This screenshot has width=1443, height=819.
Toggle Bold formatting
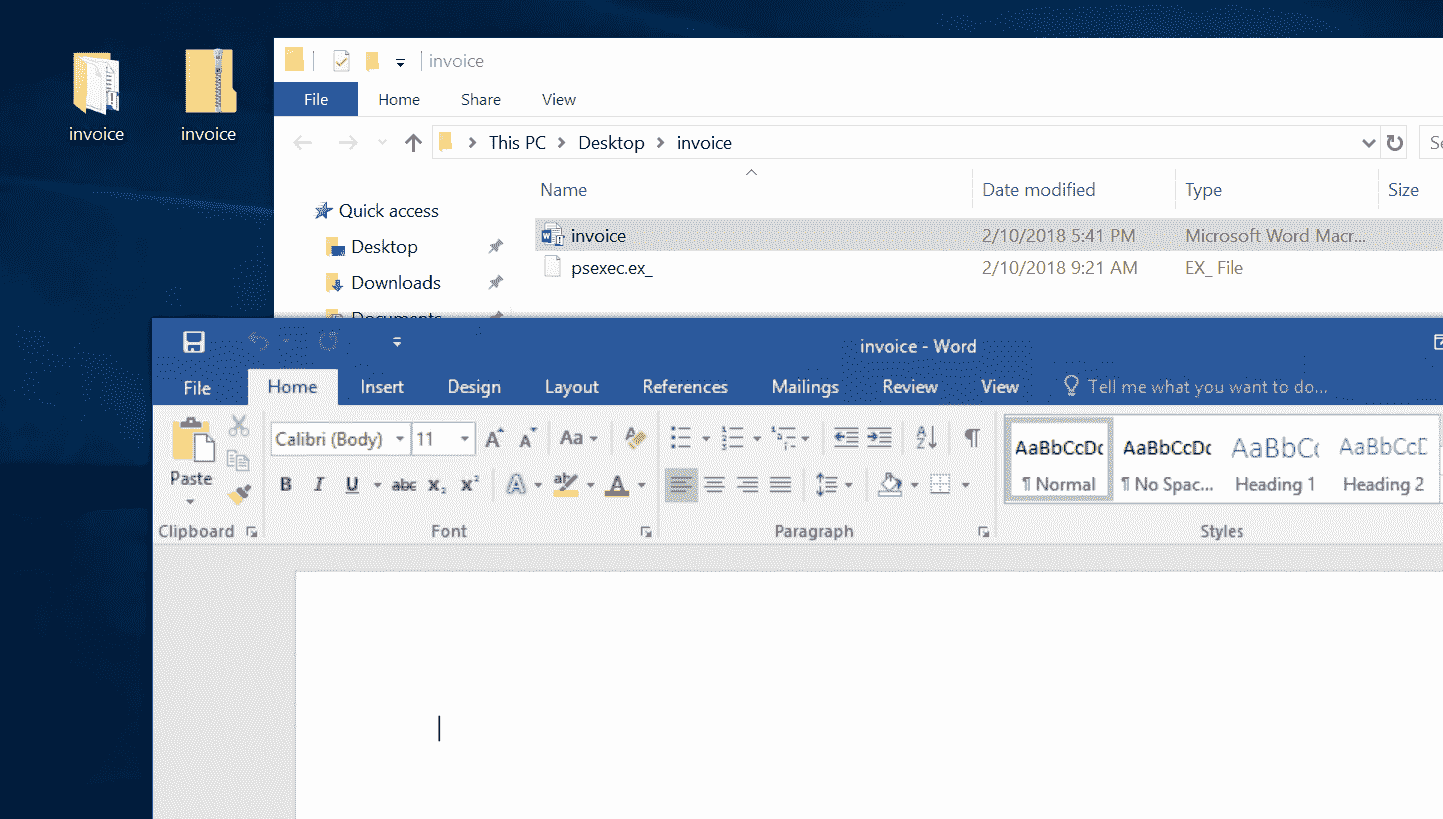click(286, 485)
